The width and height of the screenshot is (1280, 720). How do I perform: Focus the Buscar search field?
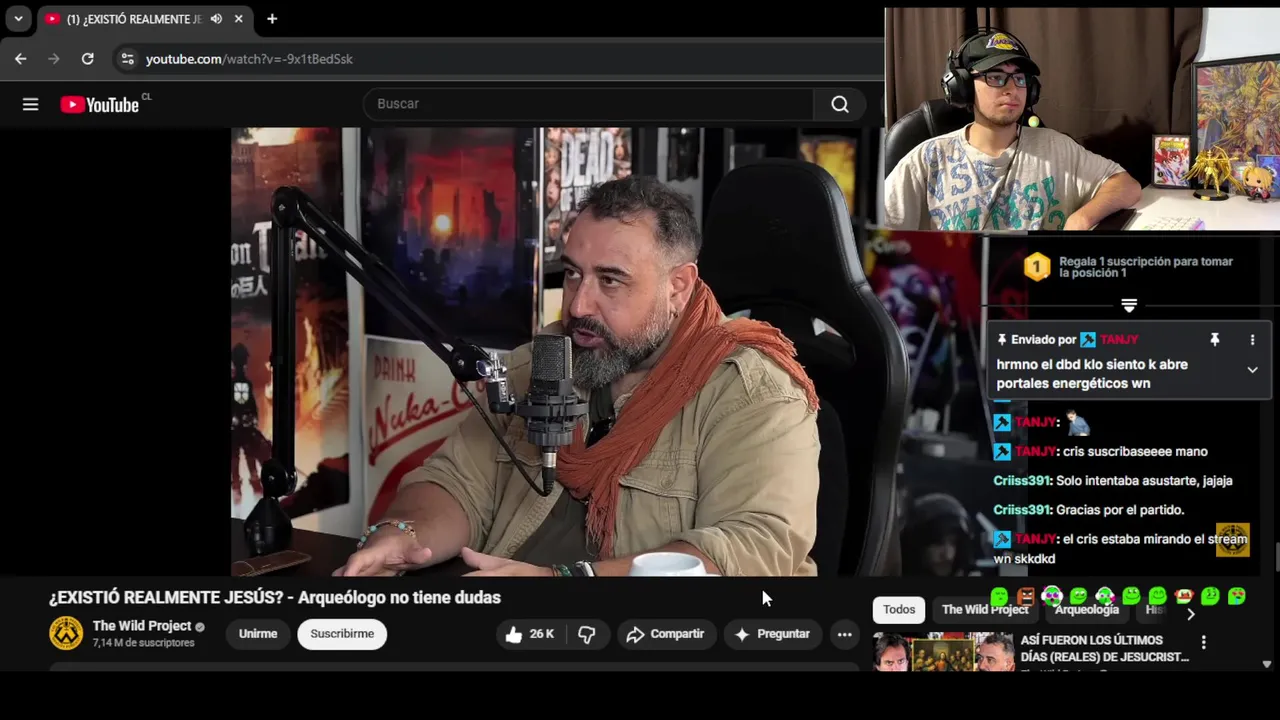588,104
